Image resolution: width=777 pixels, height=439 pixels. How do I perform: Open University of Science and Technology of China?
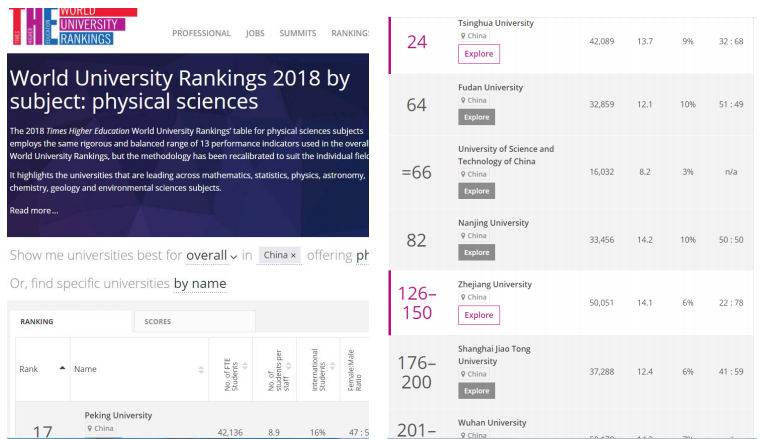click(x=506, y=155)
